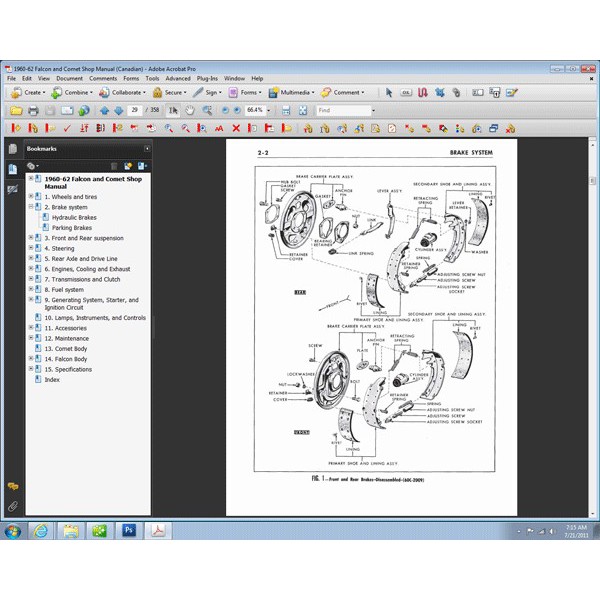Click the page number input field

[135, 110]
